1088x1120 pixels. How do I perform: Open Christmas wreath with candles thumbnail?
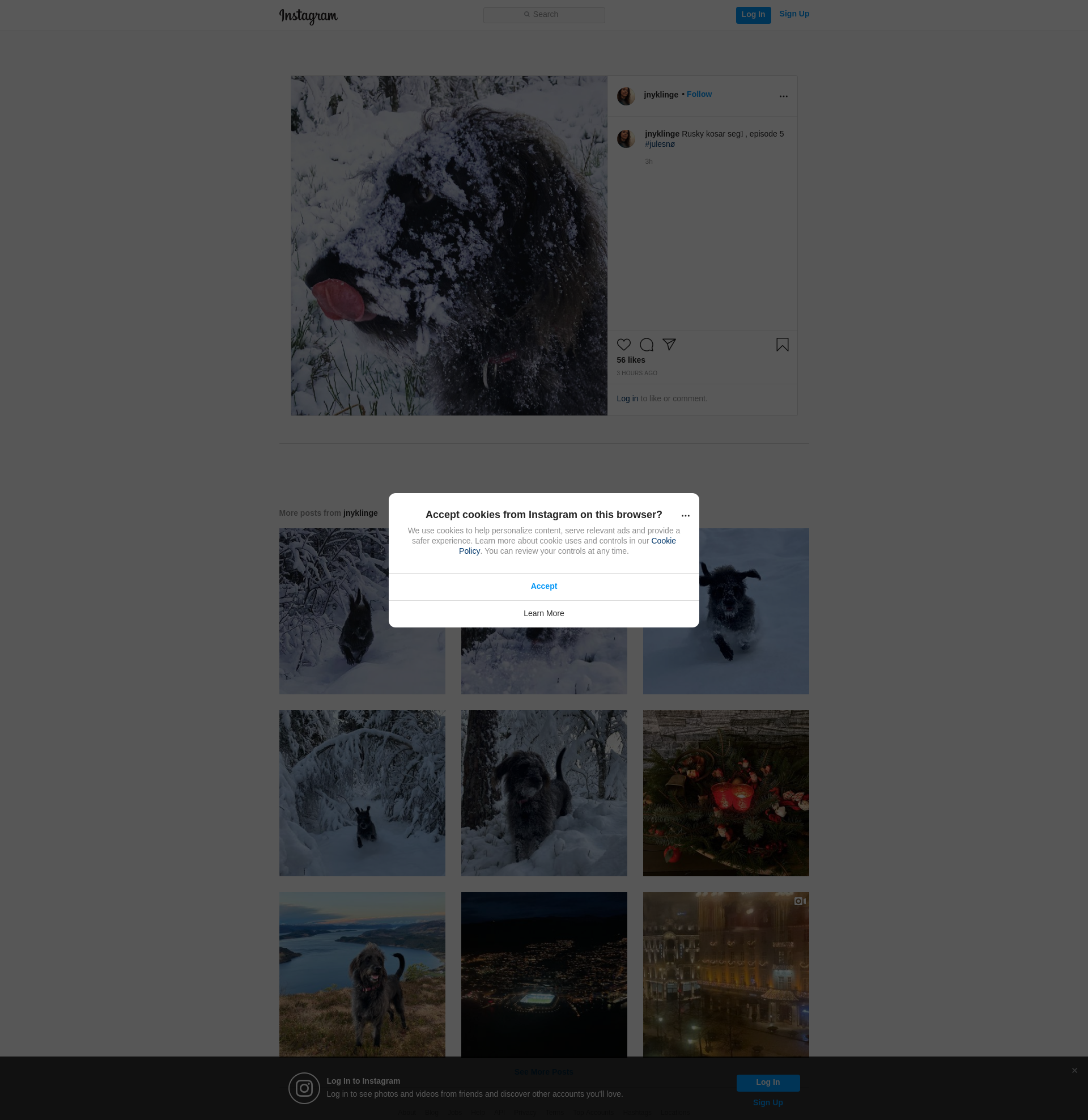point(726,793)
